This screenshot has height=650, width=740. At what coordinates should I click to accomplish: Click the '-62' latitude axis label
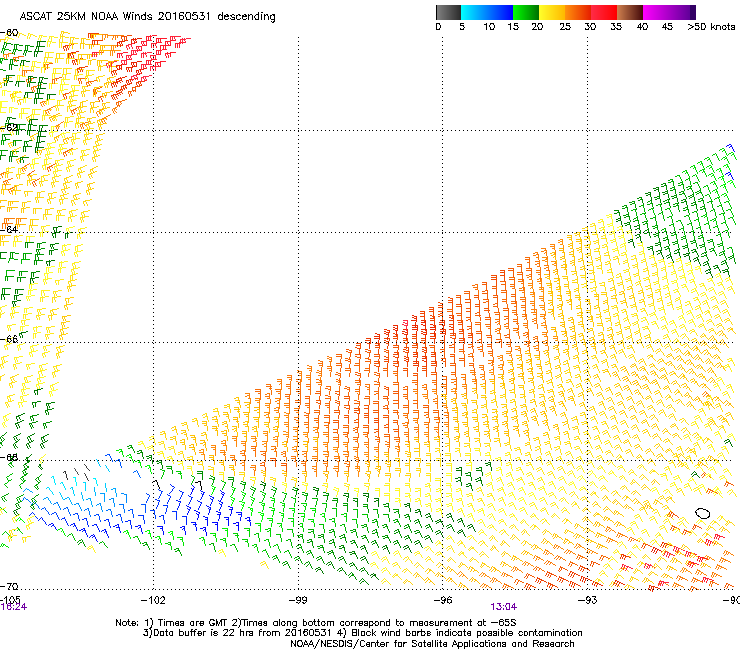(9, 127)
